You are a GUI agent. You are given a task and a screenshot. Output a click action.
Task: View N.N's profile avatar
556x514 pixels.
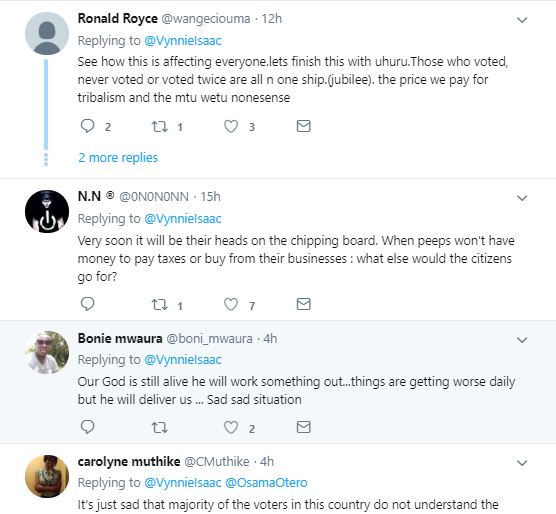pyautogui.click(x=47, y=212)
